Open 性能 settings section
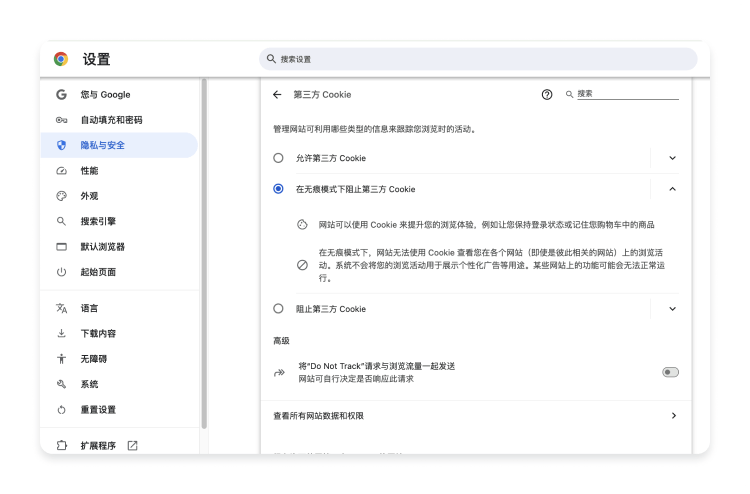 coord(119,171)
